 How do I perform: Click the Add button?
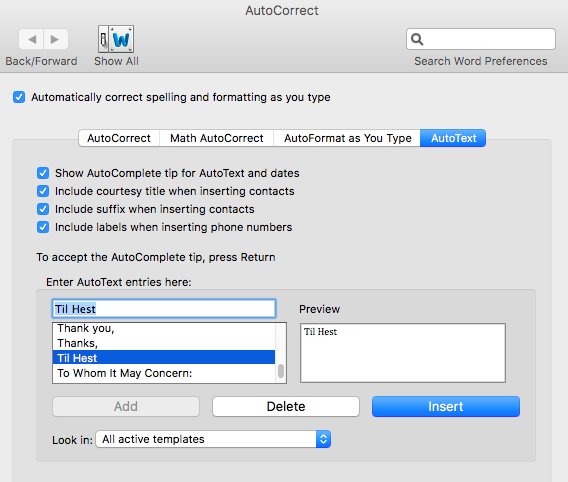tap(126, 406)
